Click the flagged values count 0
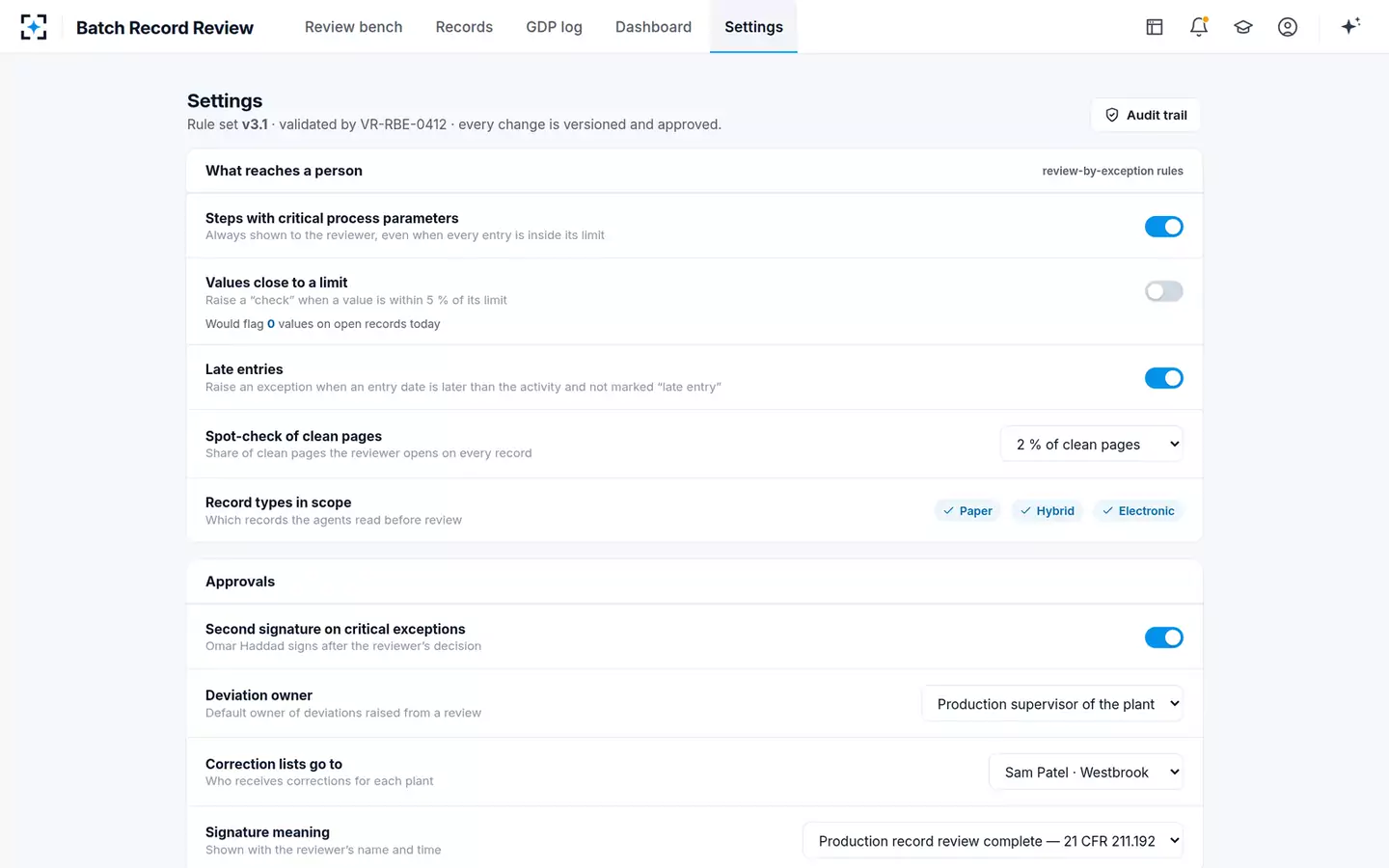This screenshot has height=868, width=1389. [271, 324]
